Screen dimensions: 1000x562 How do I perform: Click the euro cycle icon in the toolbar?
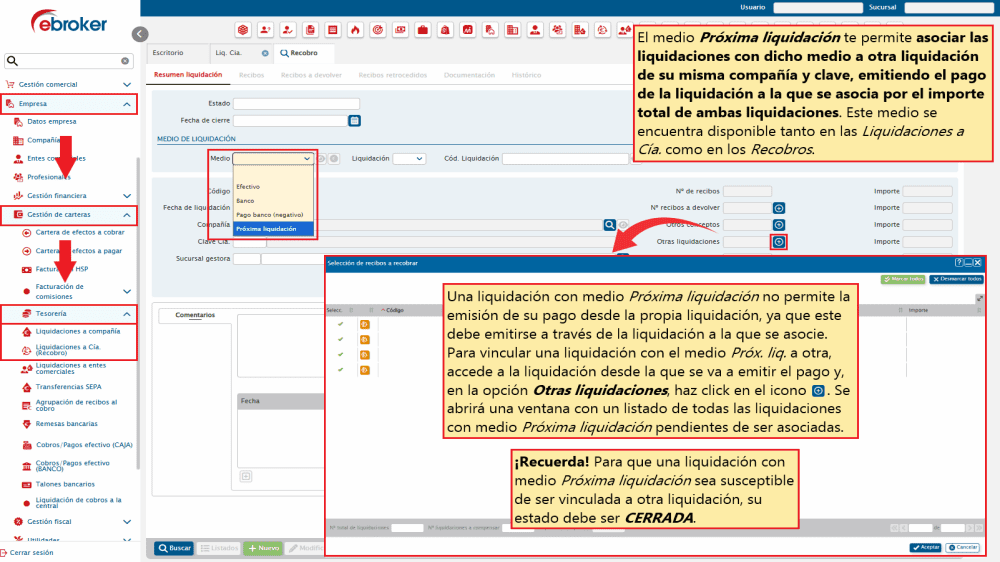[x=602, y=30]
